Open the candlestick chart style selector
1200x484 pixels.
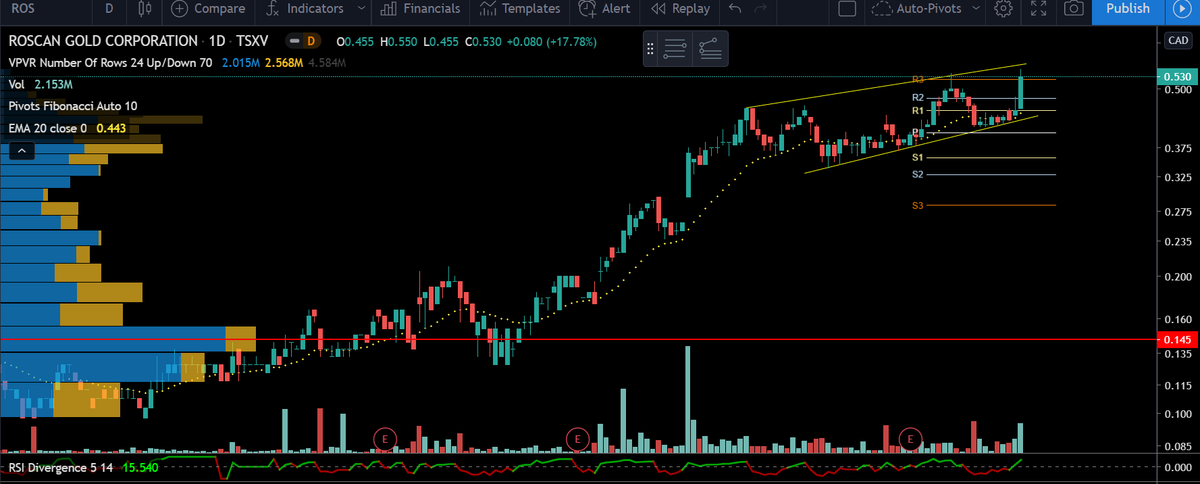click(146, 9)
